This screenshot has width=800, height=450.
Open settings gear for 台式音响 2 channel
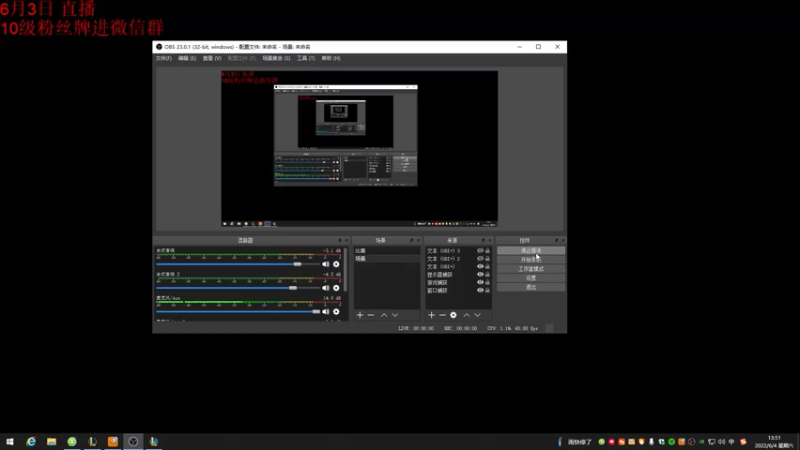[x=336, y=288]
